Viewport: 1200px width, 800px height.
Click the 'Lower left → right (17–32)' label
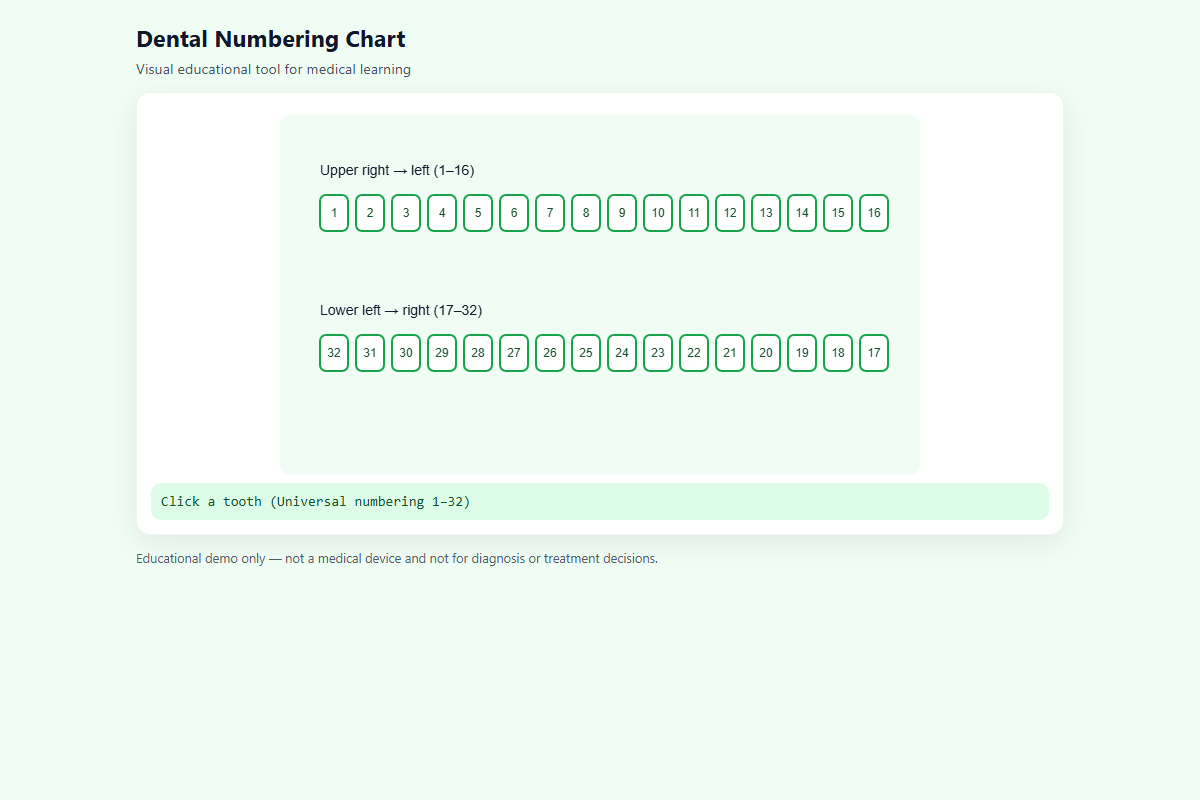[401, 310]
